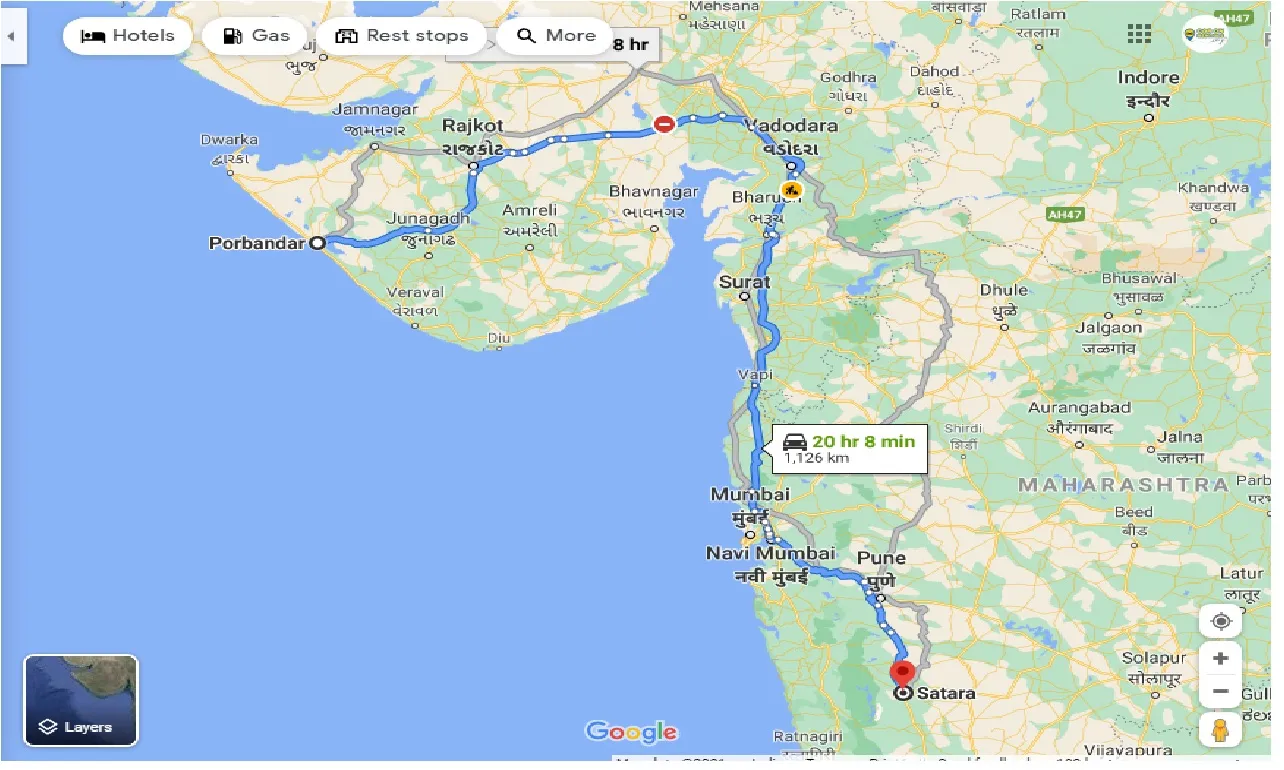Search for Hotels along route
The height and width of the screenshot is (770, 1284).
coord(127,36)
